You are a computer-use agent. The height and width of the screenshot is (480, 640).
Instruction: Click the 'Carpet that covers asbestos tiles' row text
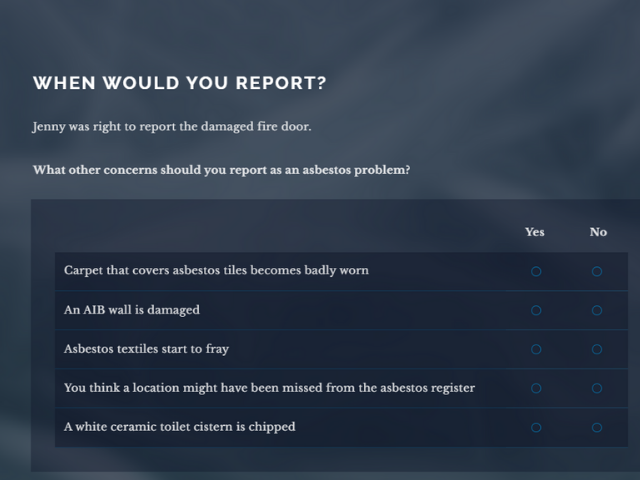click(216, 270)
